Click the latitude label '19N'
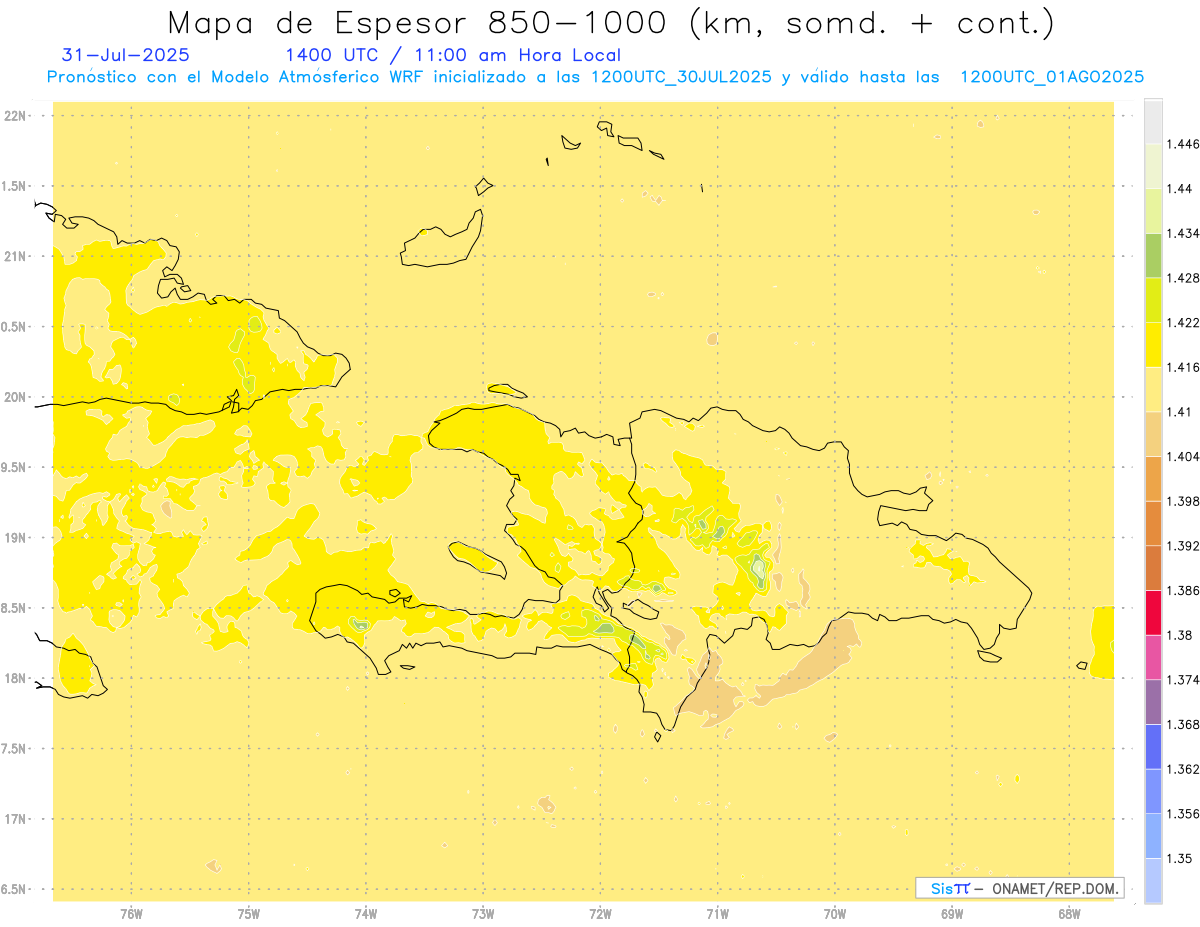The height and width of the screenshot is (927, 1200). point(15,538)
